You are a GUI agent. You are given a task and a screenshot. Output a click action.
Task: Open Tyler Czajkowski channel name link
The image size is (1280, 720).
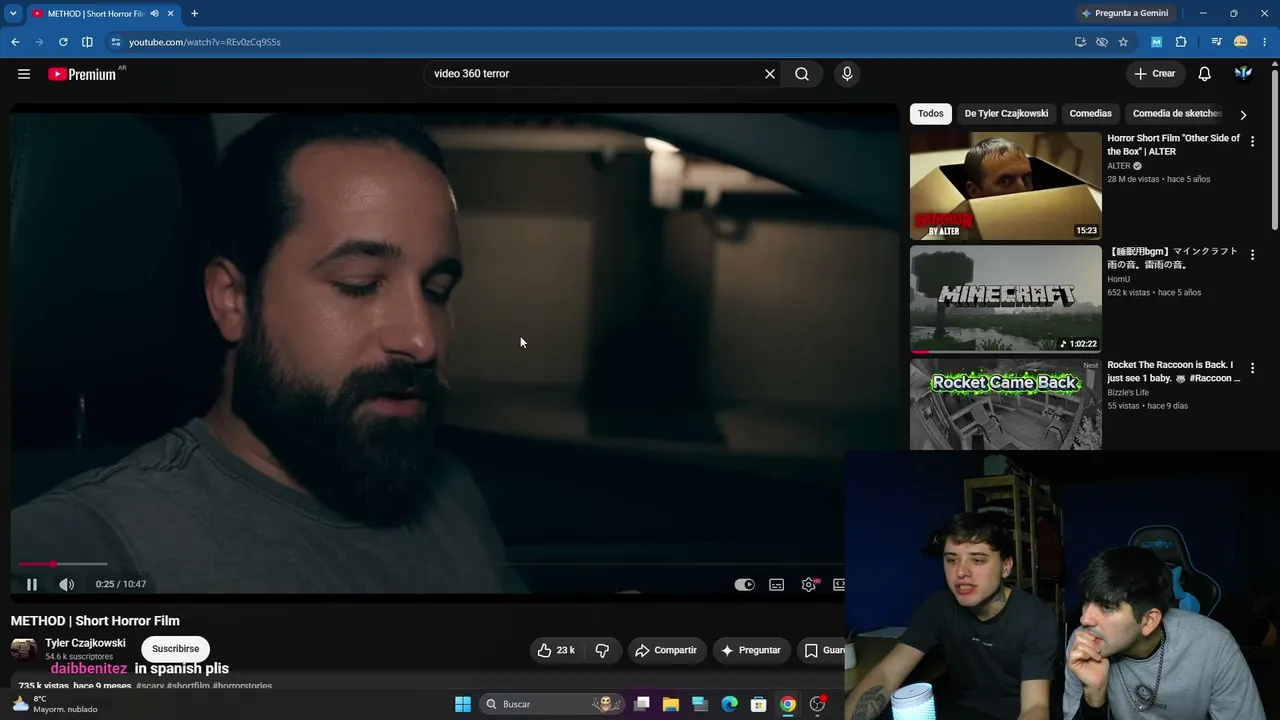[x=85, y=643]
